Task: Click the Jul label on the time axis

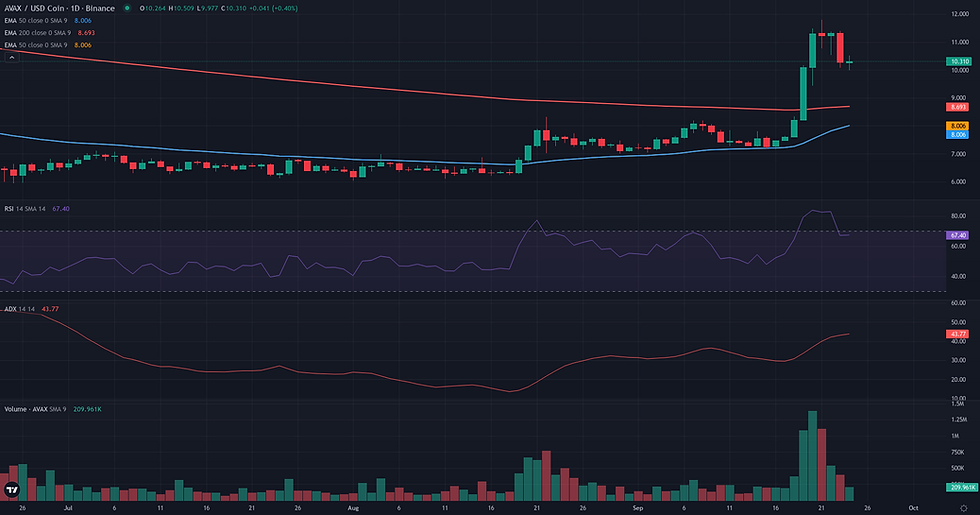Action: [x=68, y=508]
